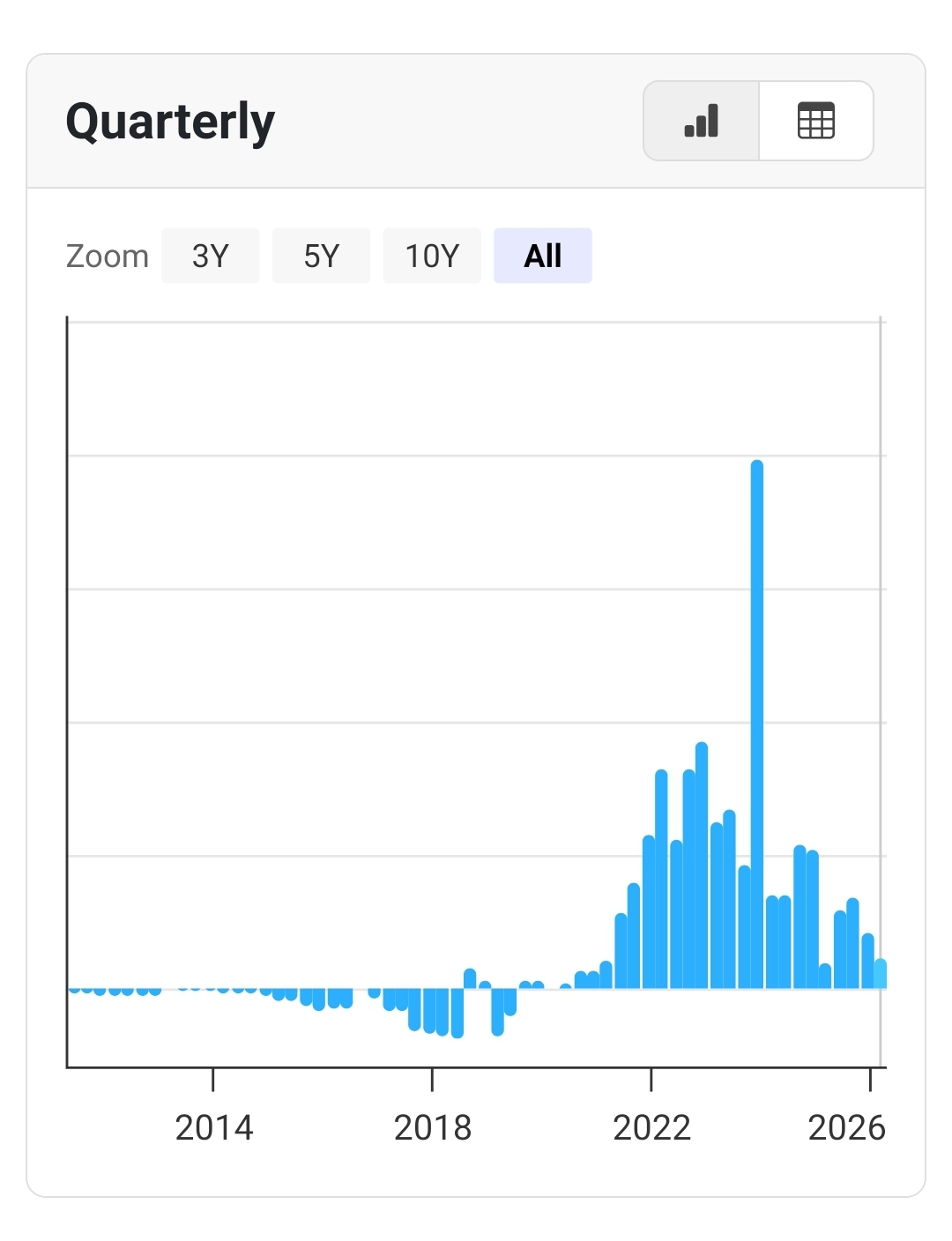Click the last lighter-colored bar at the chart's right edge

point(881,974)
